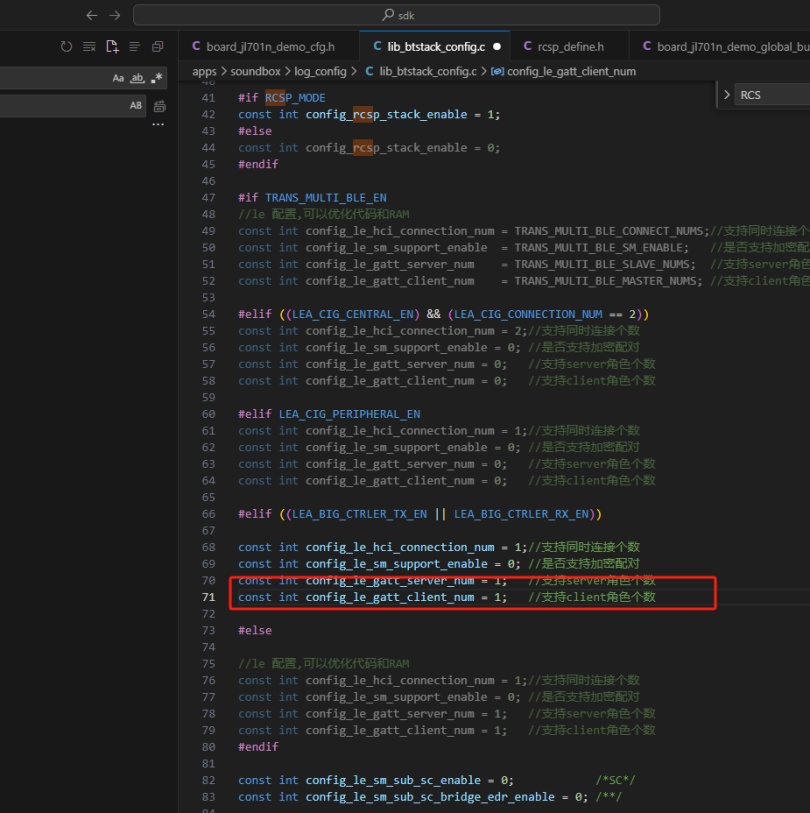
Task: Toggle Preserve Case (AB) in replace field
Action: 135,105
